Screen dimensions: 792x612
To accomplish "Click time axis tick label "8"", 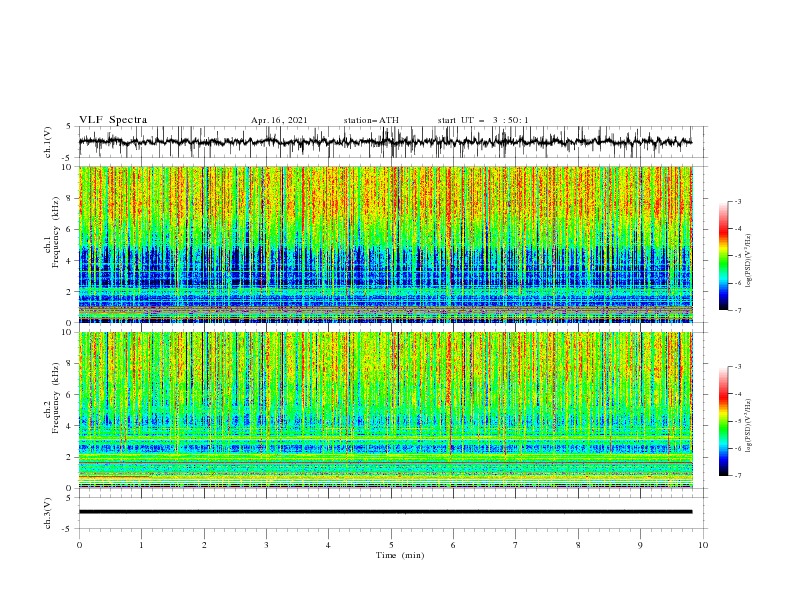I will (578, 545).
